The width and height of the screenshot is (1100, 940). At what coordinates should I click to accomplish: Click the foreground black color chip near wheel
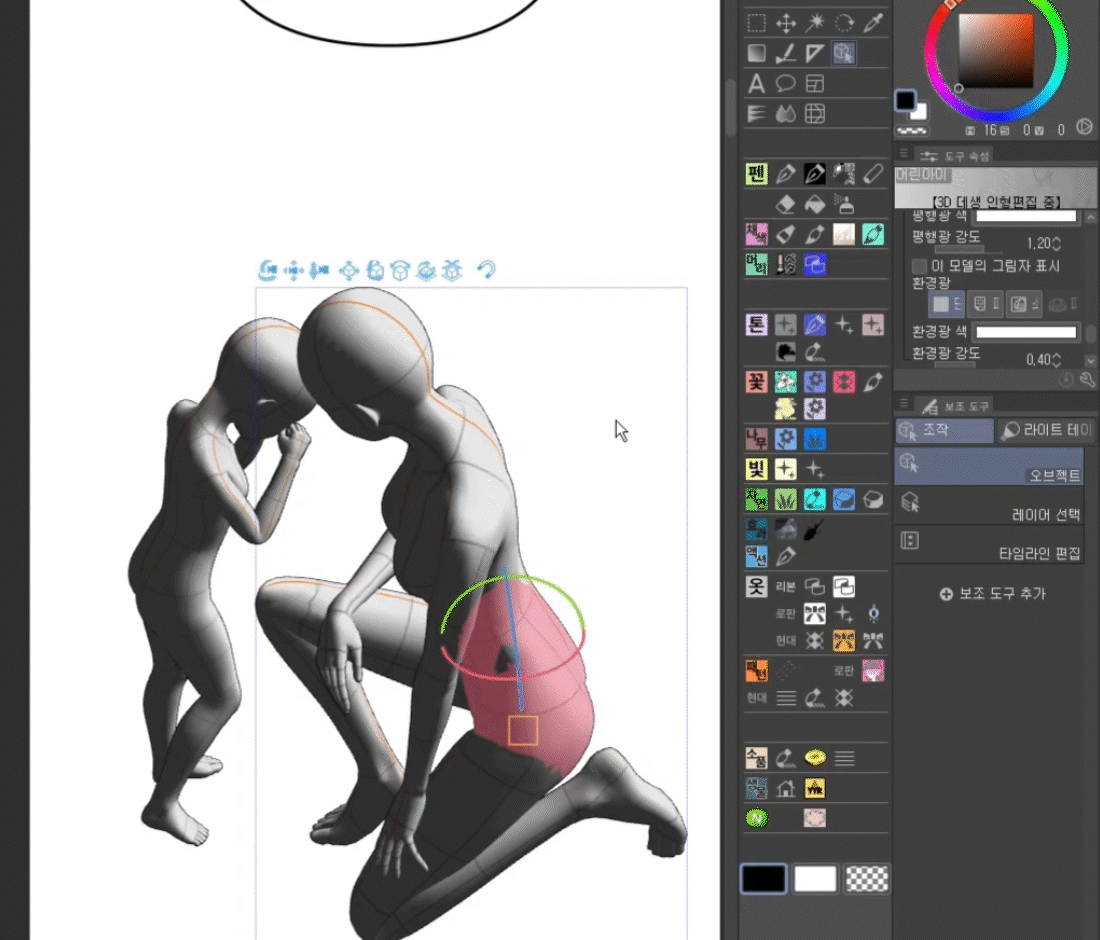click(905, 100)
